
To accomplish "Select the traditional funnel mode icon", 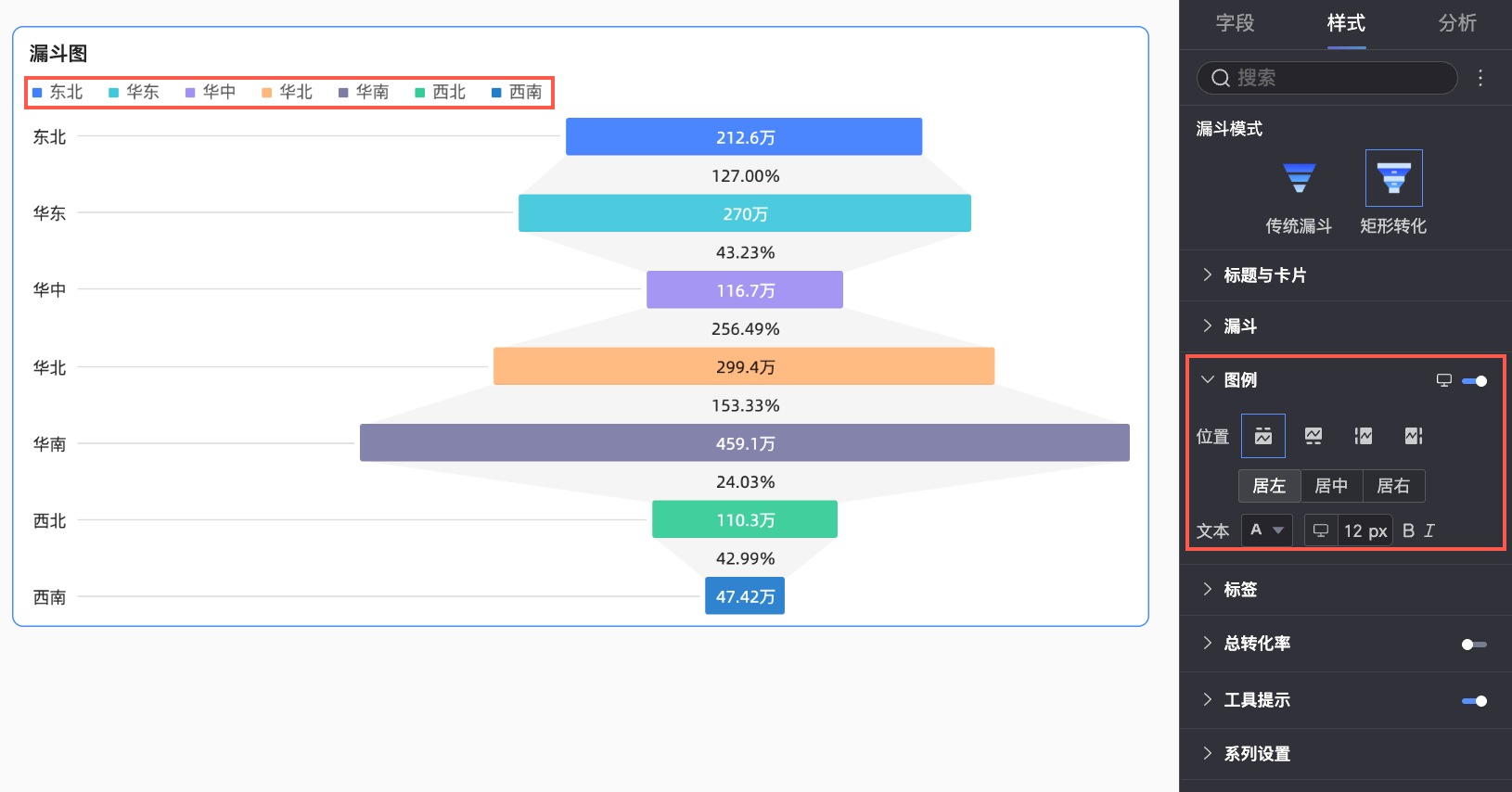I will [1299, 177].
